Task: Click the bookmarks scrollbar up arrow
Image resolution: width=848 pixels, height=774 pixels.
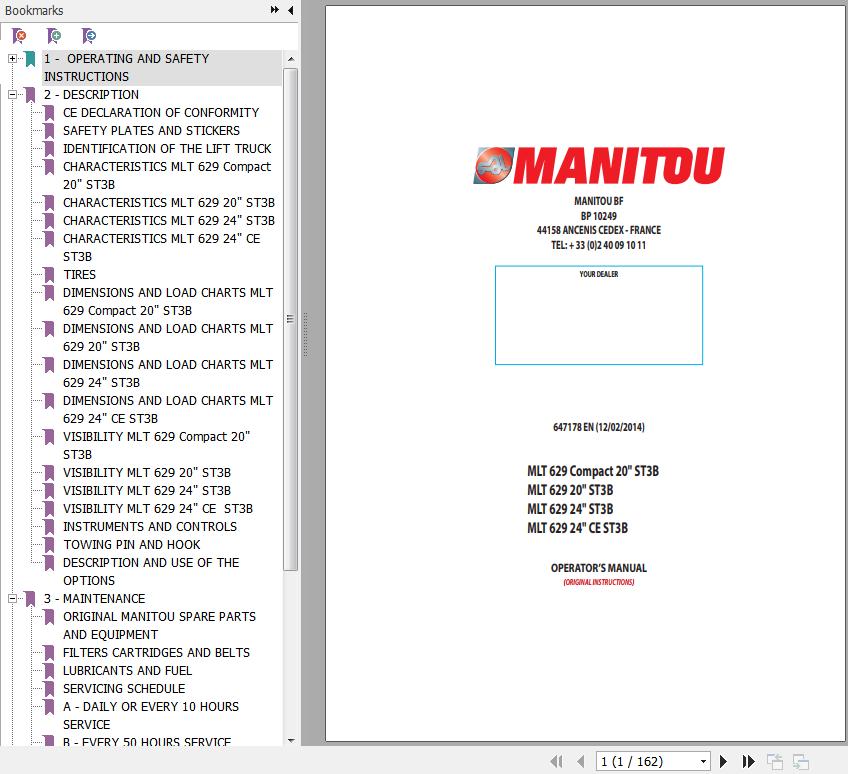Action: [x=291, y=59]
